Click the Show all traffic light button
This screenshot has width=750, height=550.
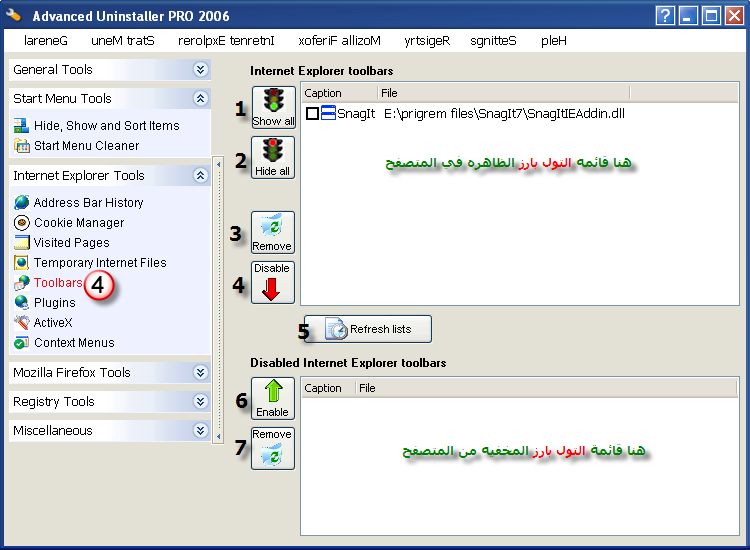274,108
